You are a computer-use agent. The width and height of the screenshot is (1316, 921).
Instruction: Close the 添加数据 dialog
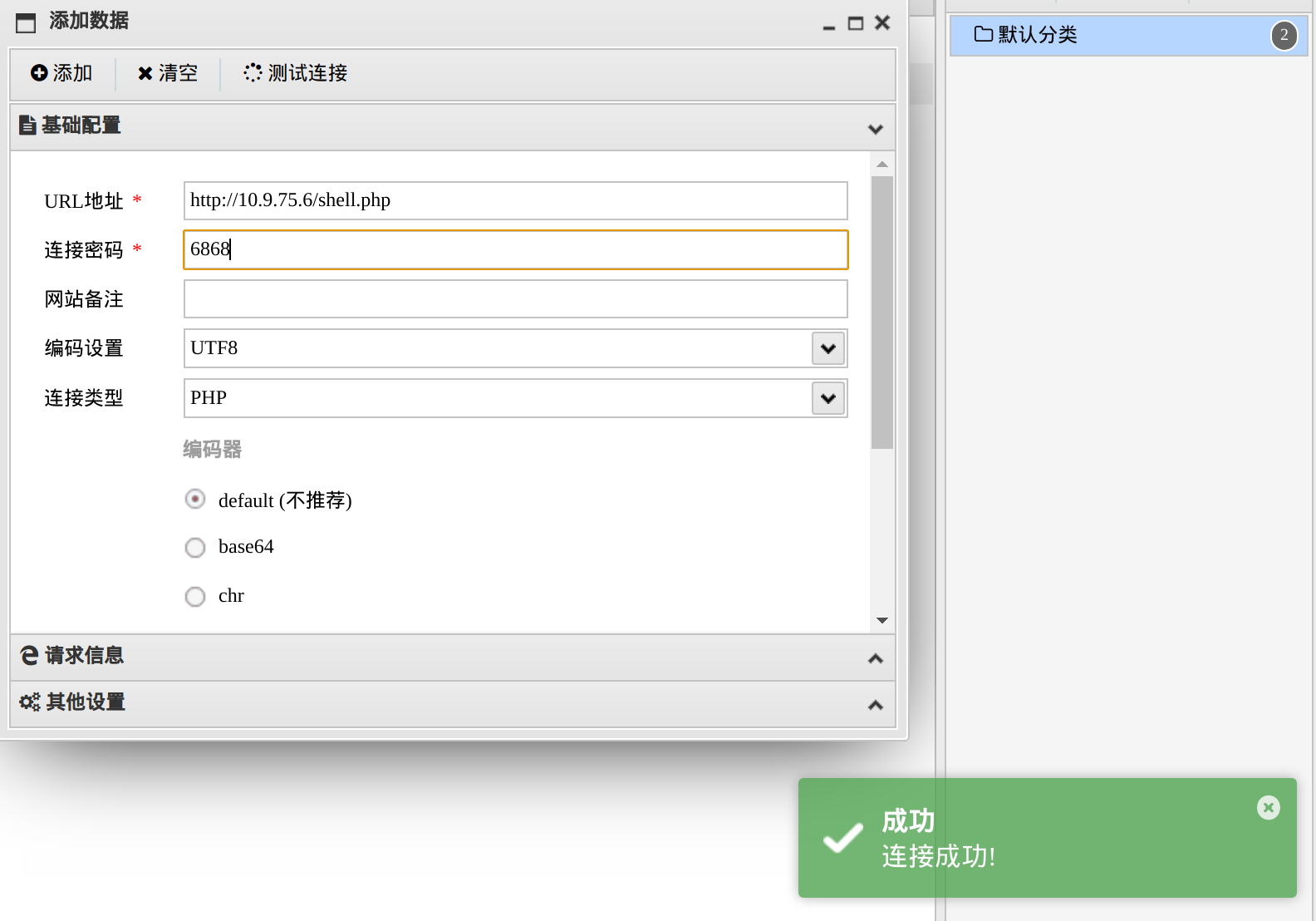point(882,23)
